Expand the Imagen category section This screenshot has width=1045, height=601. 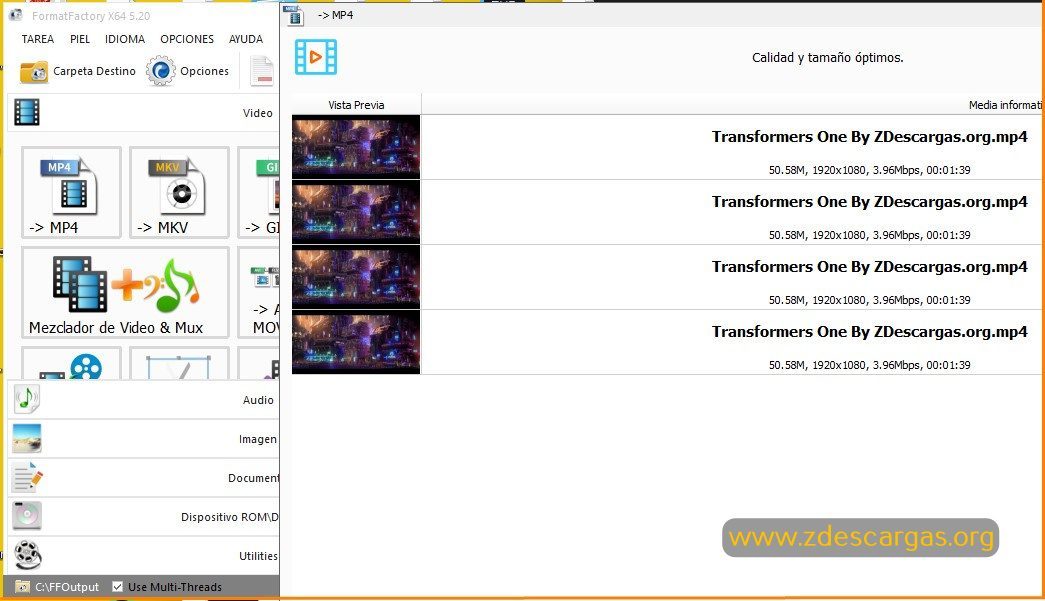[143, 438]
